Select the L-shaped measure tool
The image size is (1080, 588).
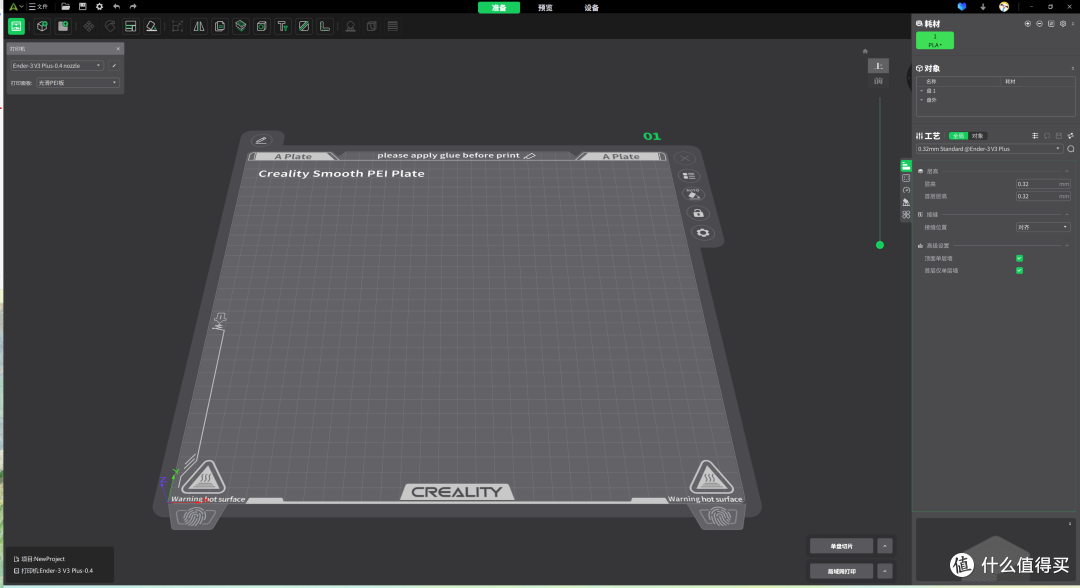pos(324,26)
